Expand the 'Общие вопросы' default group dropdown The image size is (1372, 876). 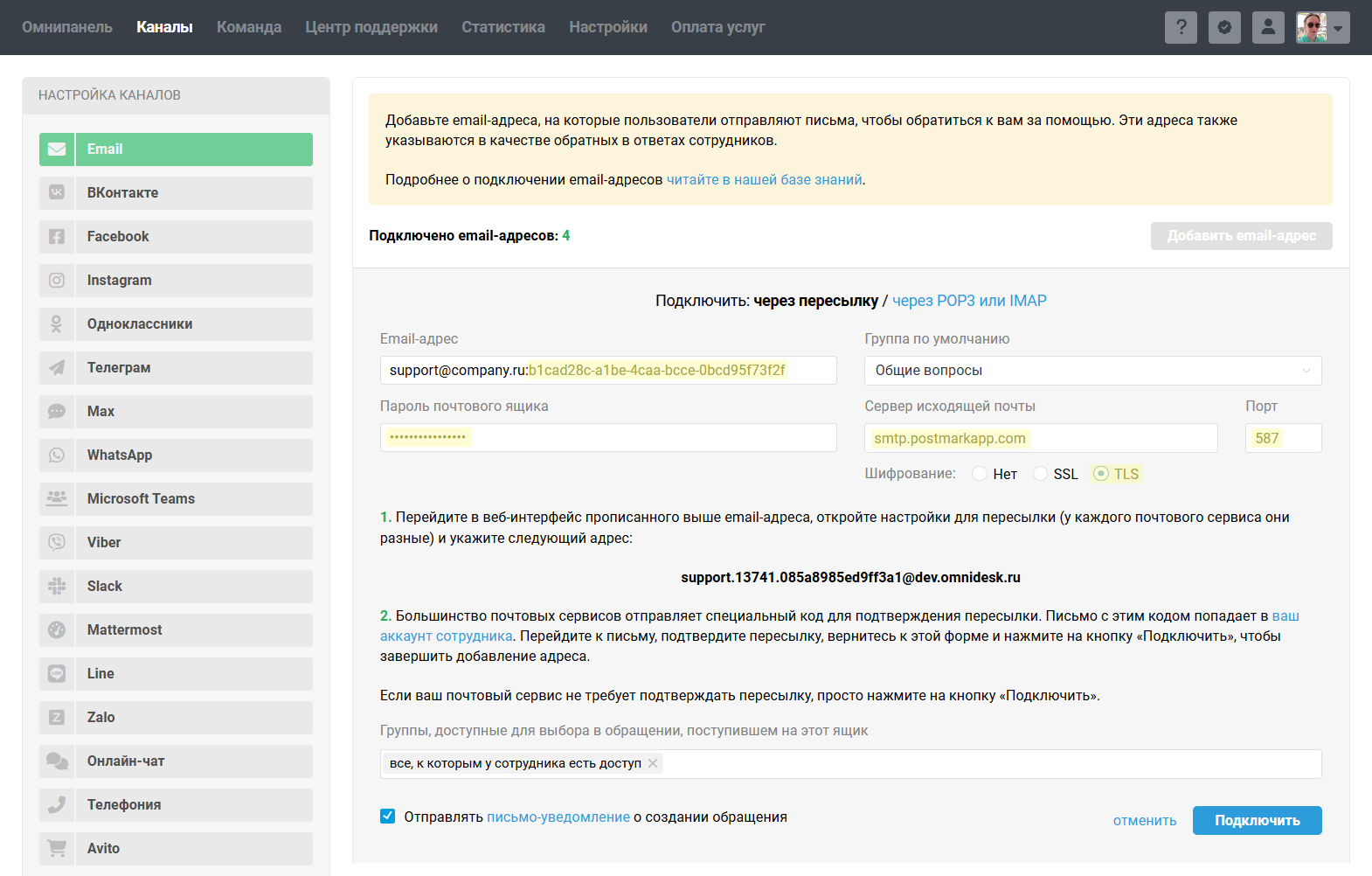pyautogui.click(x=1092, y=371)
